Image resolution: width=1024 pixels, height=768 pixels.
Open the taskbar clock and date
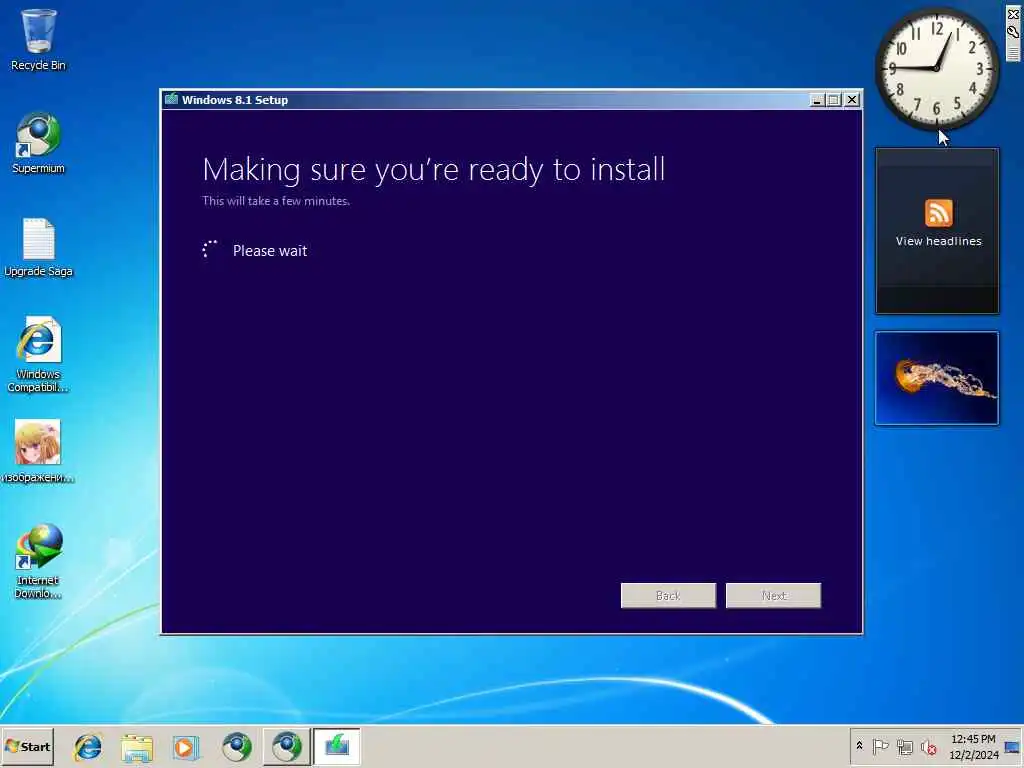click(x=974, y=746)
